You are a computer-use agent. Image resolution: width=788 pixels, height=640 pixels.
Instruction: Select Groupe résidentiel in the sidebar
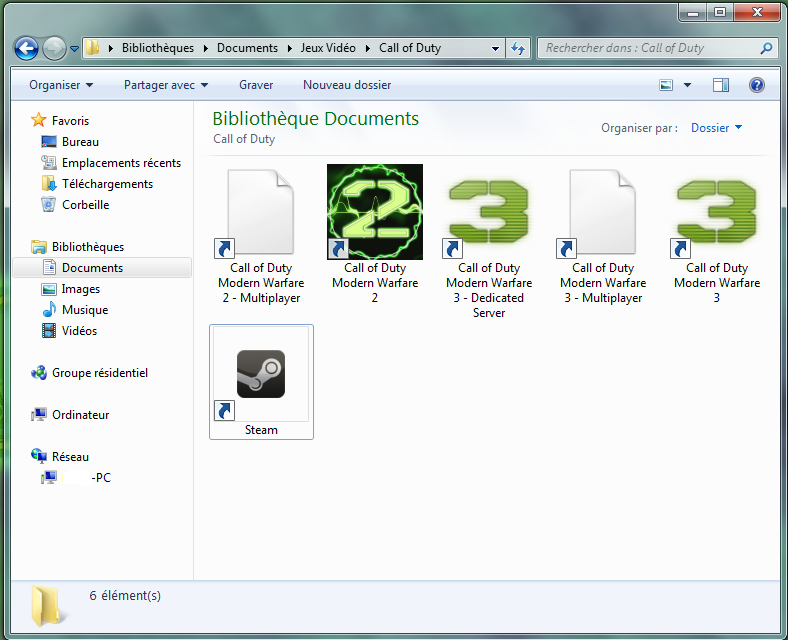coord(100,373)
